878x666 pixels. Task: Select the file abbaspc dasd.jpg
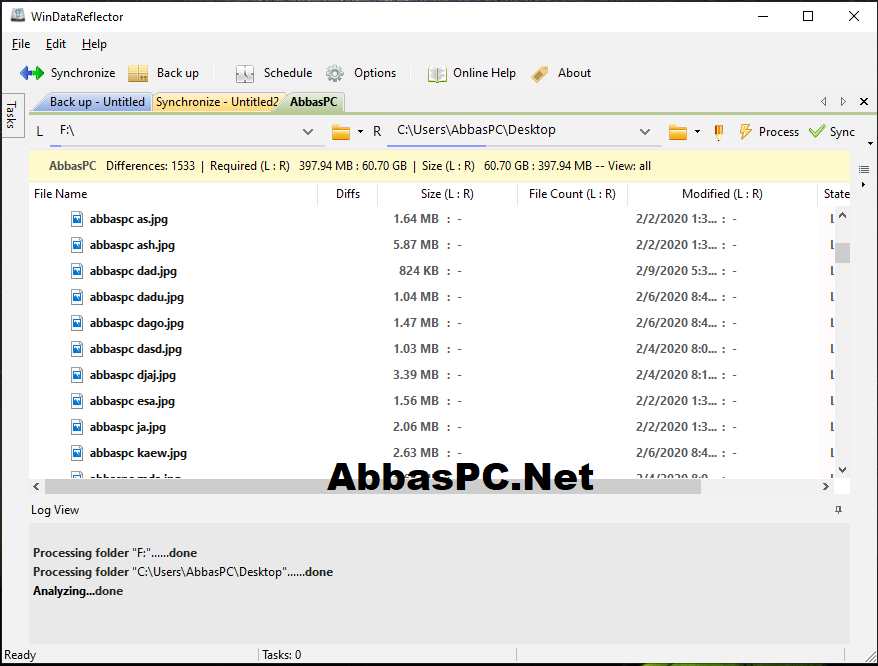pos(136,350)
